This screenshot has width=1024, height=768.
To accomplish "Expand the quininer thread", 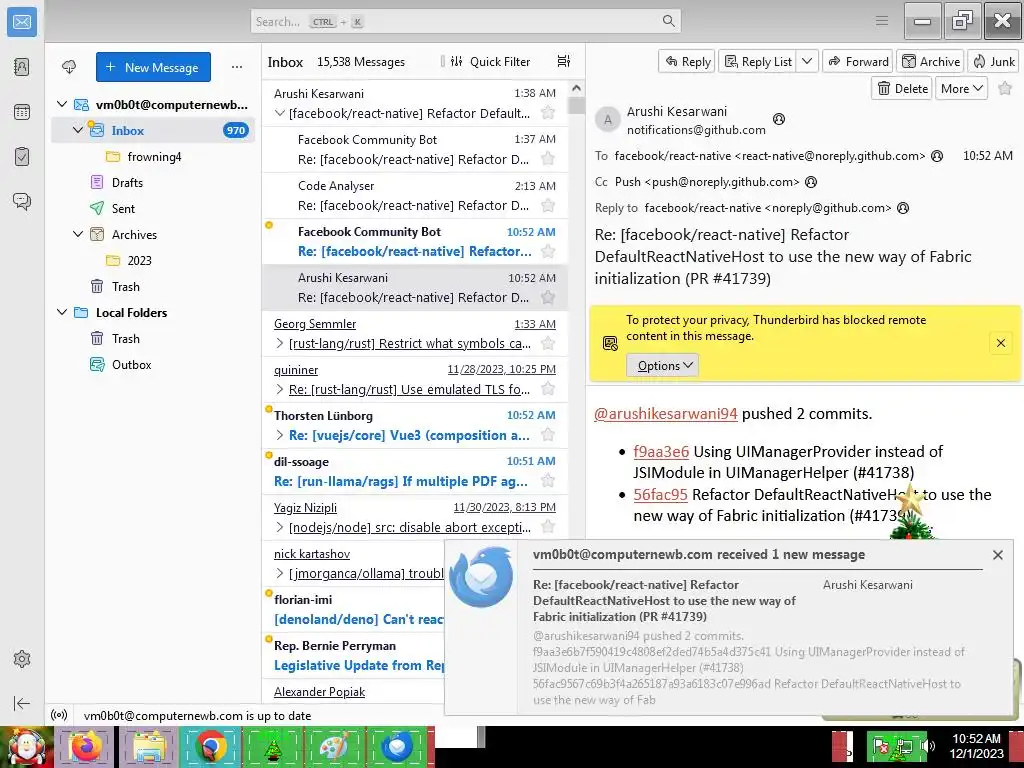I will click(x=280, y=389).
